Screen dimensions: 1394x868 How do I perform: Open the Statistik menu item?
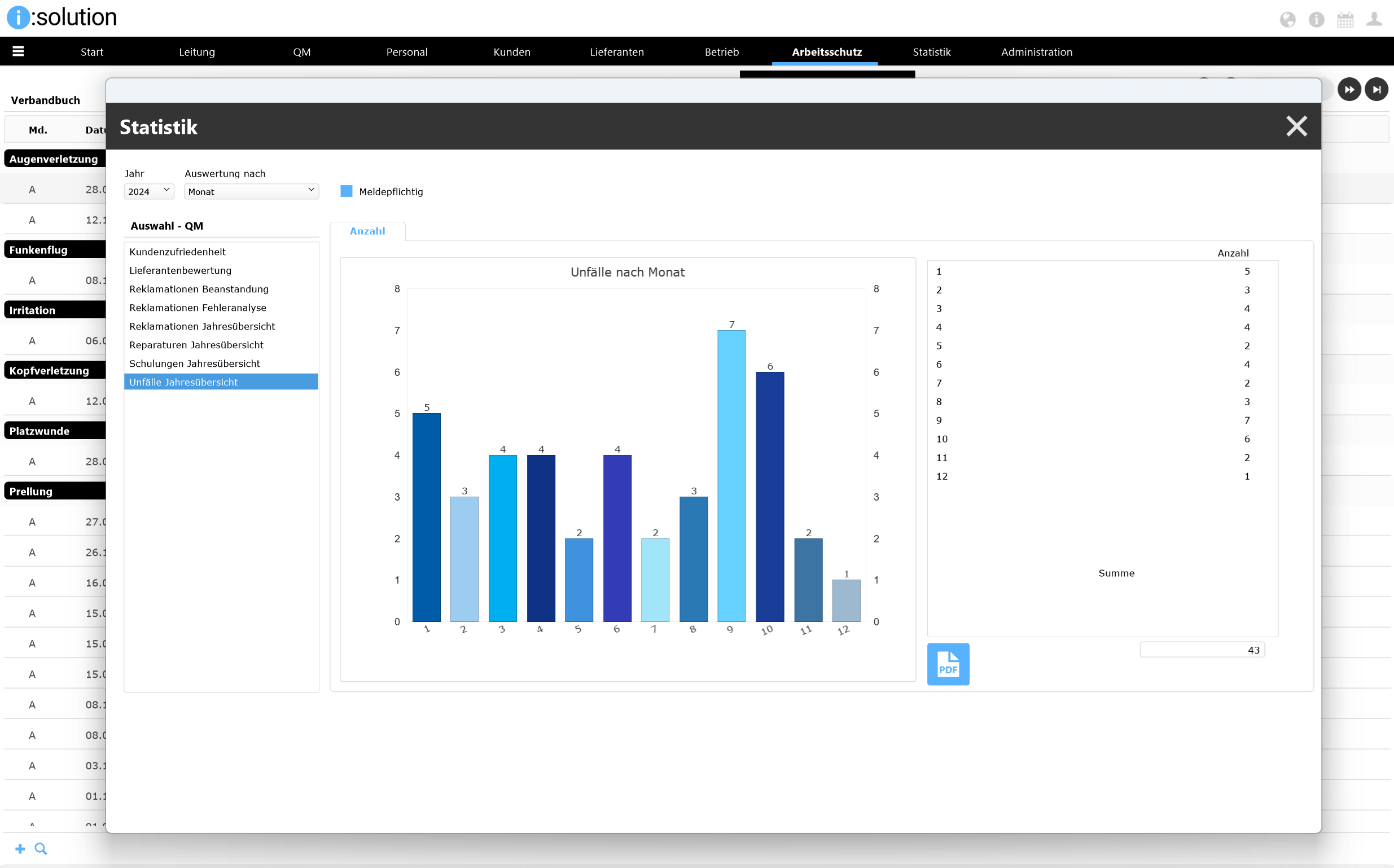point(931,52)
